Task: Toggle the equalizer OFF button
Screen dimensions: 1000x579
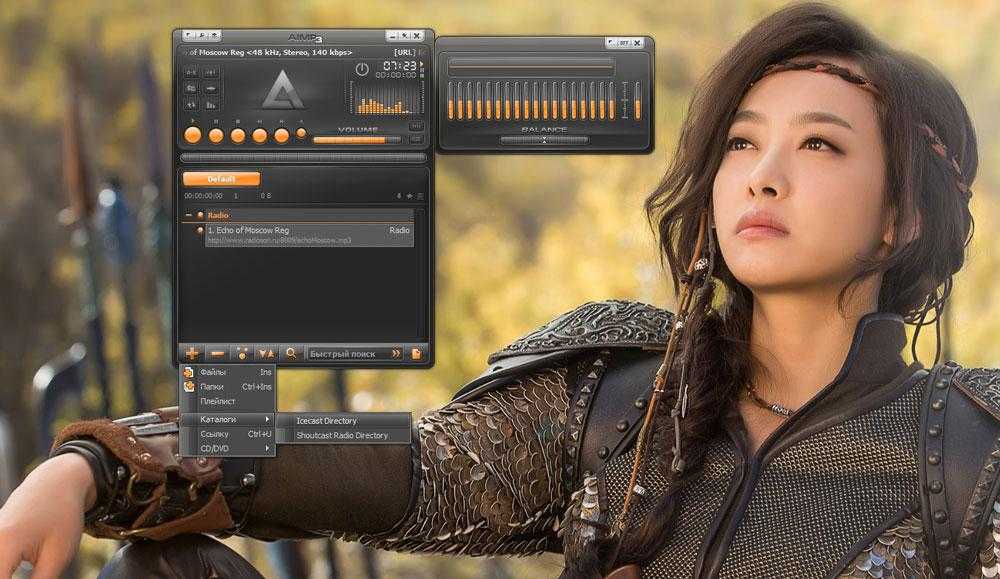Action: point(623,43)
